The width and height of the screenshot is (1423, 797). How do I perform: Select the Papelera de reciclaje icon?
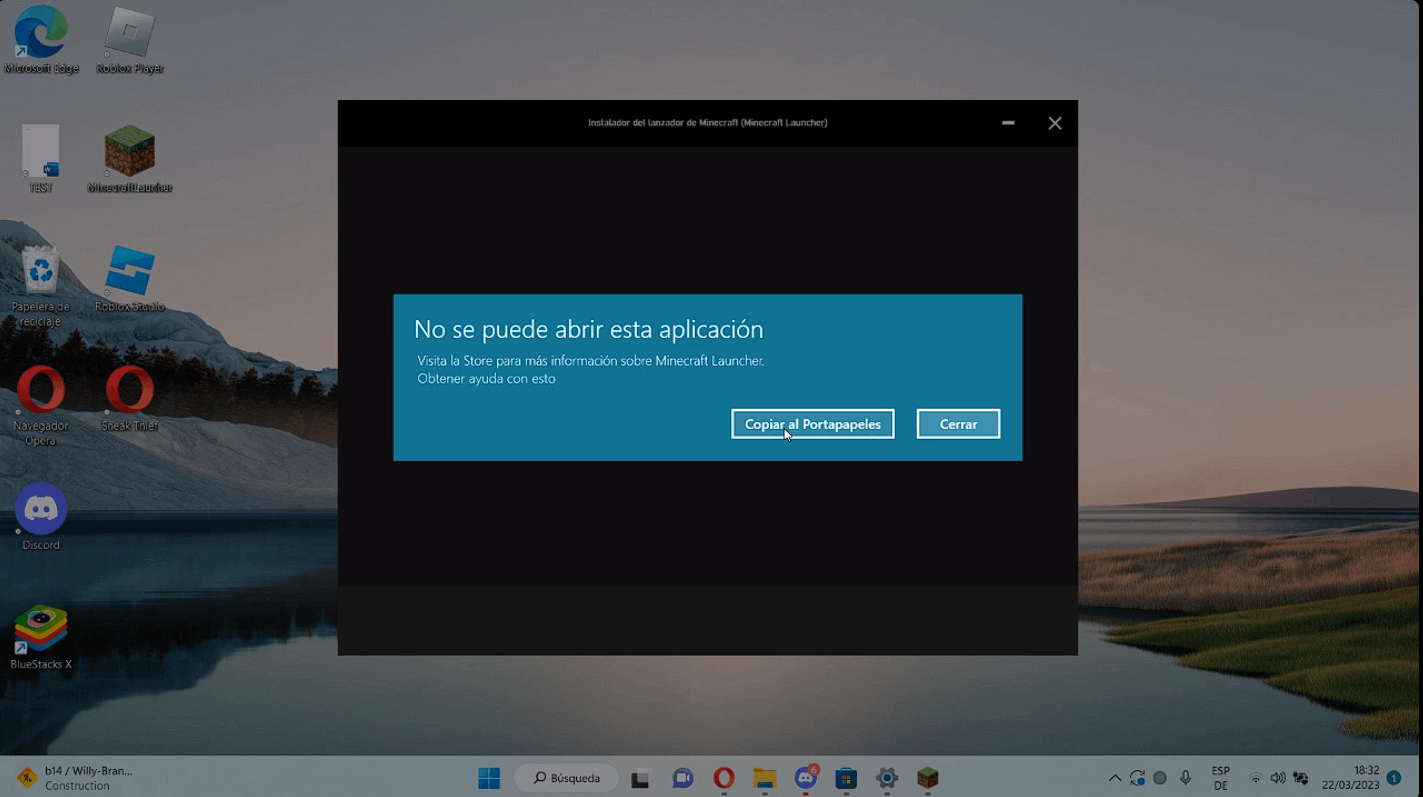41,286
